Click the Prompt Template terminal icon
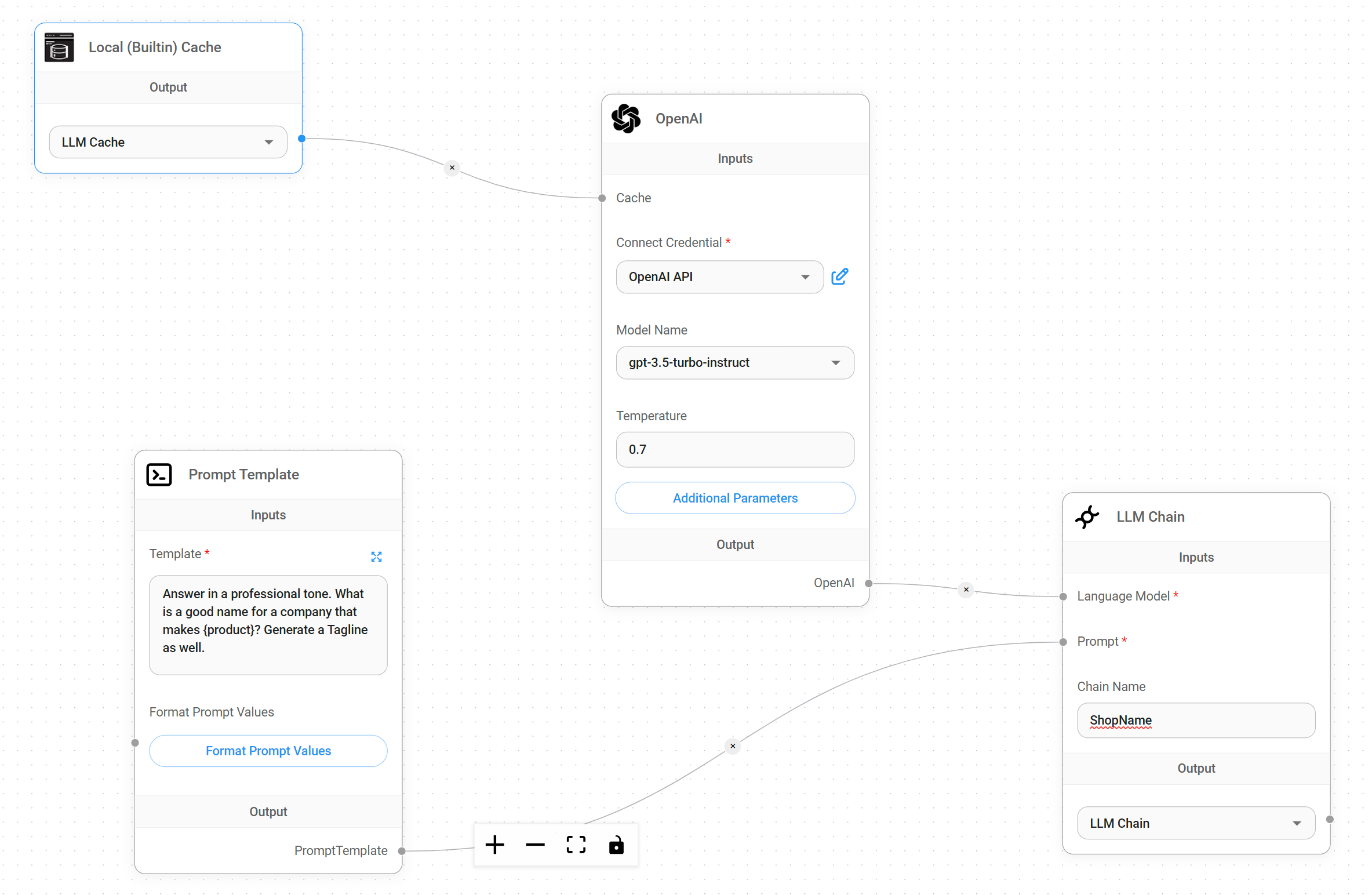The image size is (1372, 895). pyautogui.click(x=159, y=474)
